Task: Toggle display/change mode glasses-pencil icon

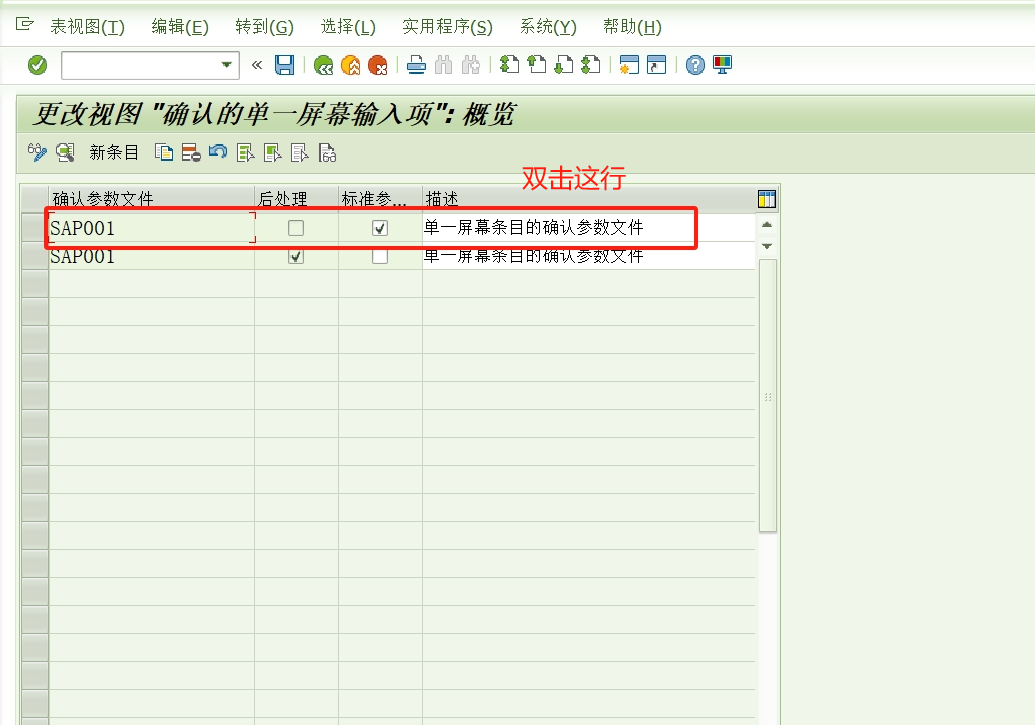Action: click(x=37, y=153)
